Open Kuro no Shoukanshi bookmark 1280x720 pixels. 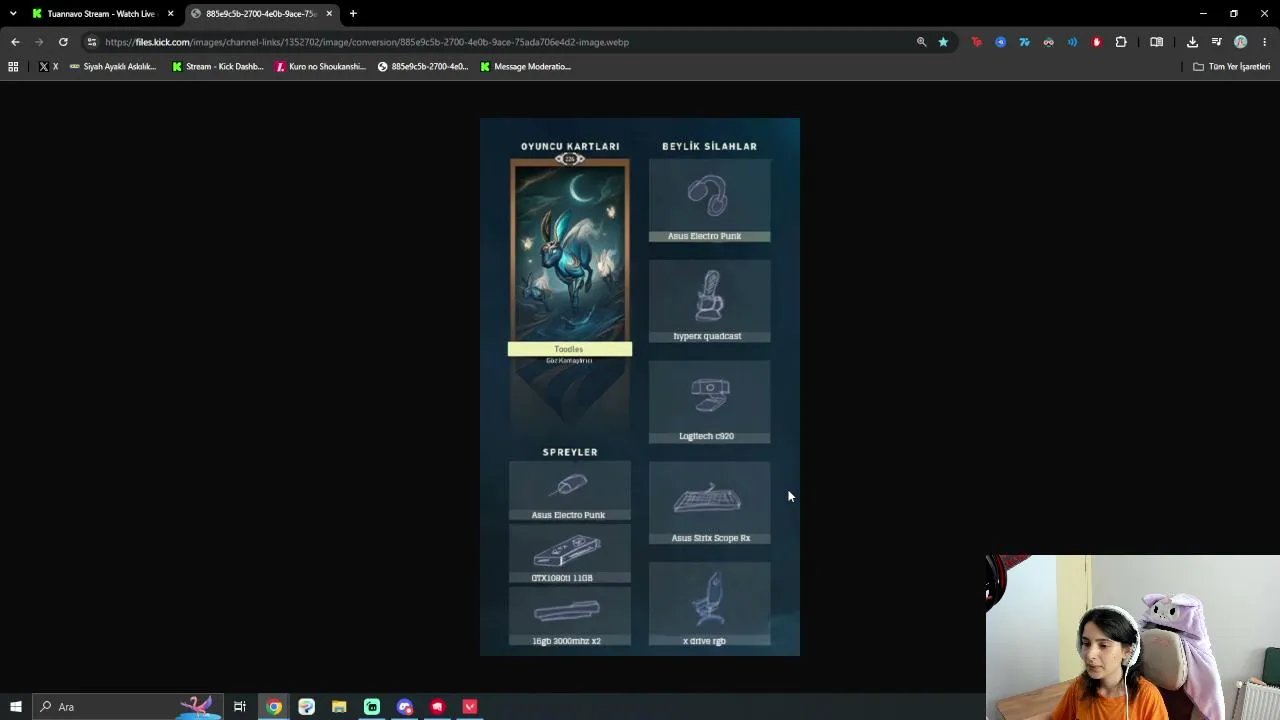321,67
